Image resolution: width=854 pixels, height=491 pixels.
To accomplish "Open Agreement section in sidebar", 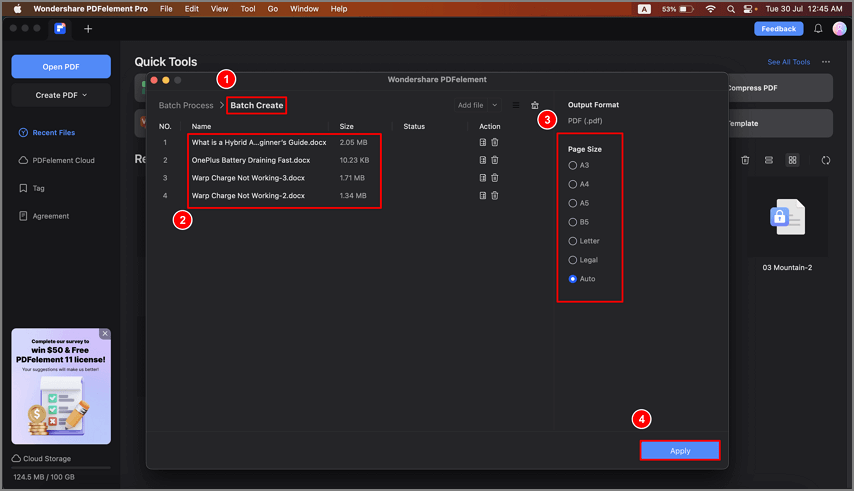I will pyautogui.click(x=45, y=216).
